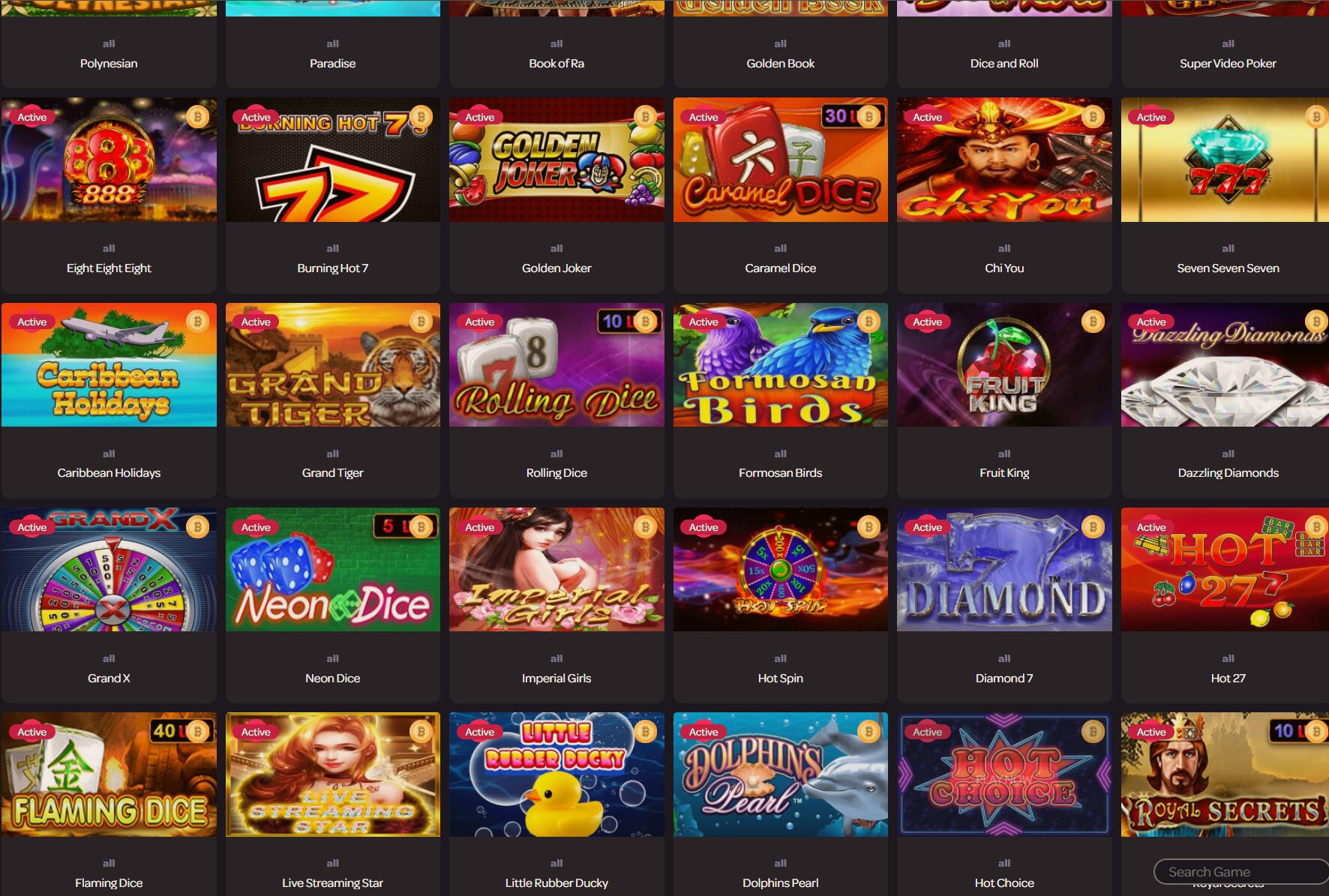
Task: Open the Flaming Dice game thumbnail
Action: pos(109,775)
